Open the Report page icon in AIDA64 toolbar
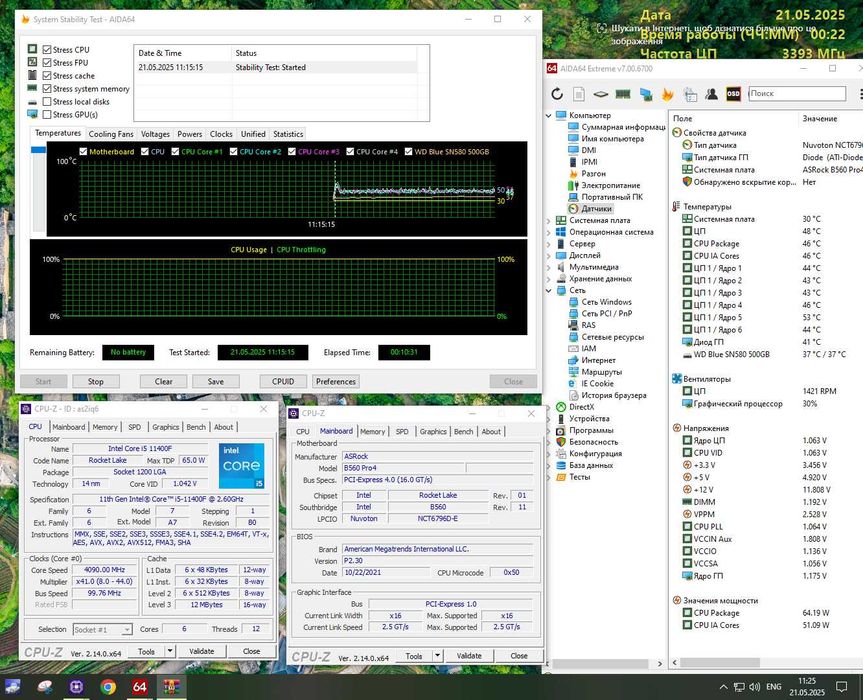Screen dimensions: 863x700 579,94
